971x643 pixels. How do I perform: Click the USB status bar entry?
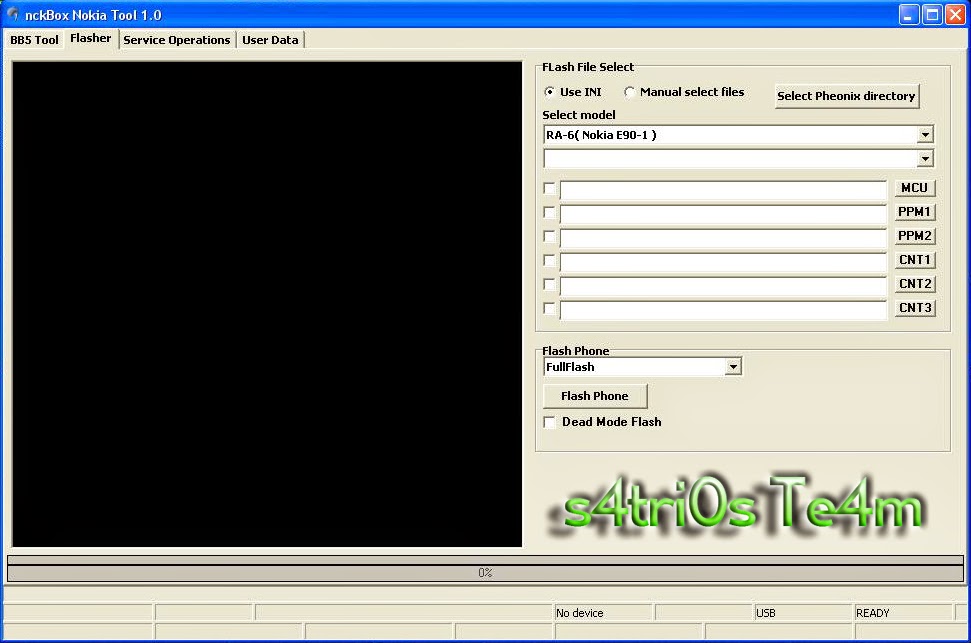click(765, 613)
